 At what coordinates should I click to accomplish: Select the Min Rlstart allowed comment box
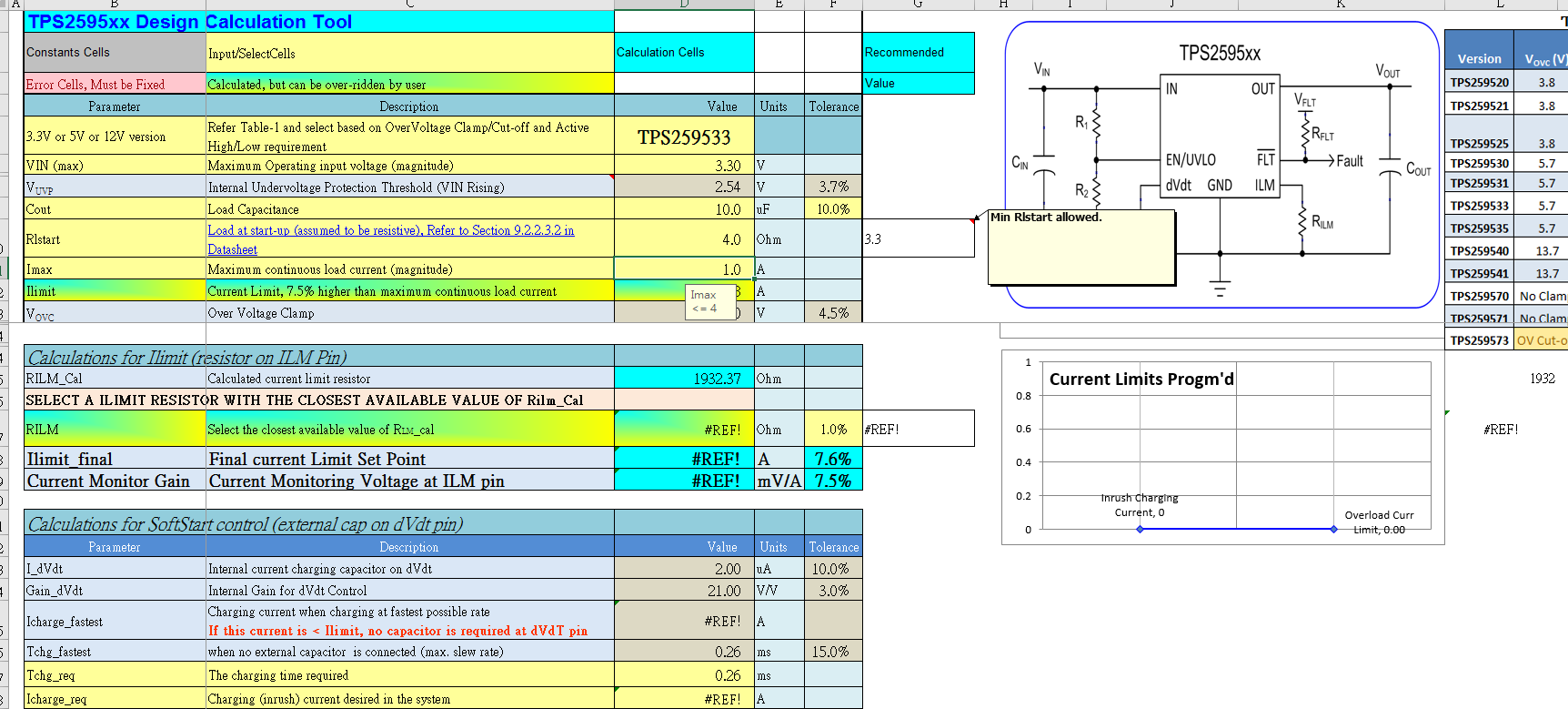1082,248
